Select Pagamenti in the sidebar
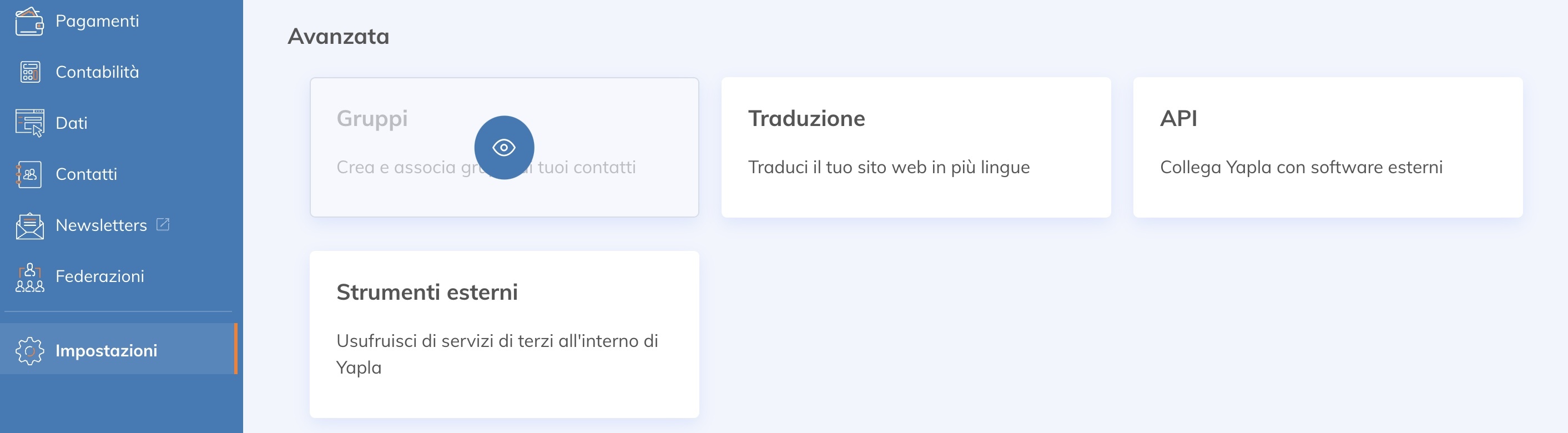The width and height of the screenshot is (1568, 433). [x=97, y=20]
